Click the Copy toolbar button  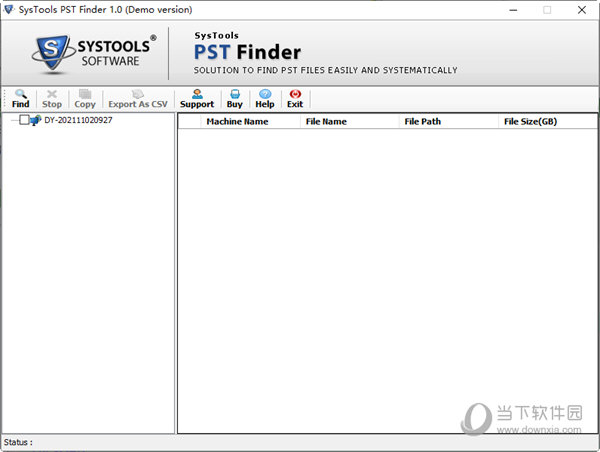click(85, 99)
